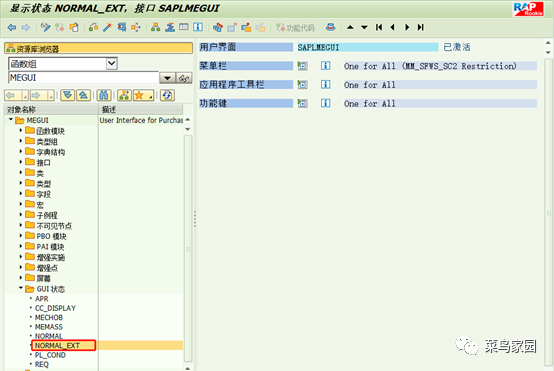Click the Where-used list icon
The width and height of the screenshot is (554, 371).
122,27
